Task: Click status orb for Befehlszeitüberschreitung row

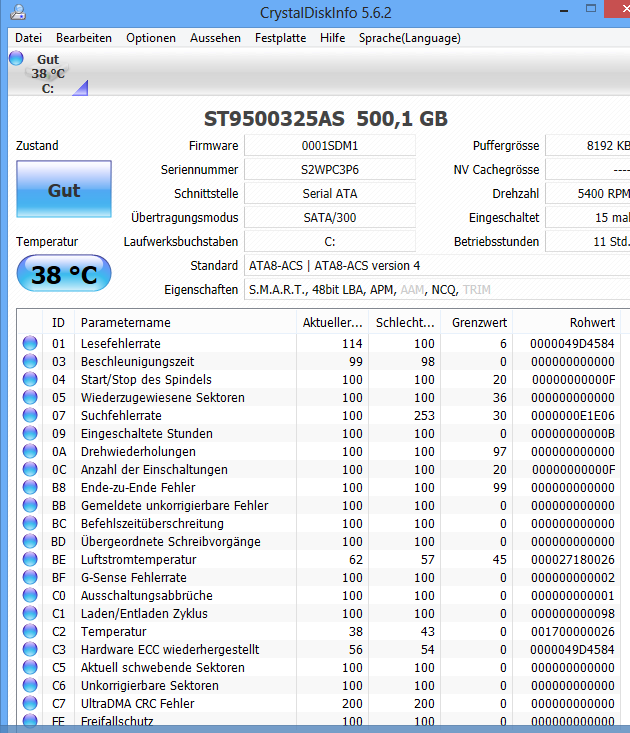Action: (x=30, y=523)
